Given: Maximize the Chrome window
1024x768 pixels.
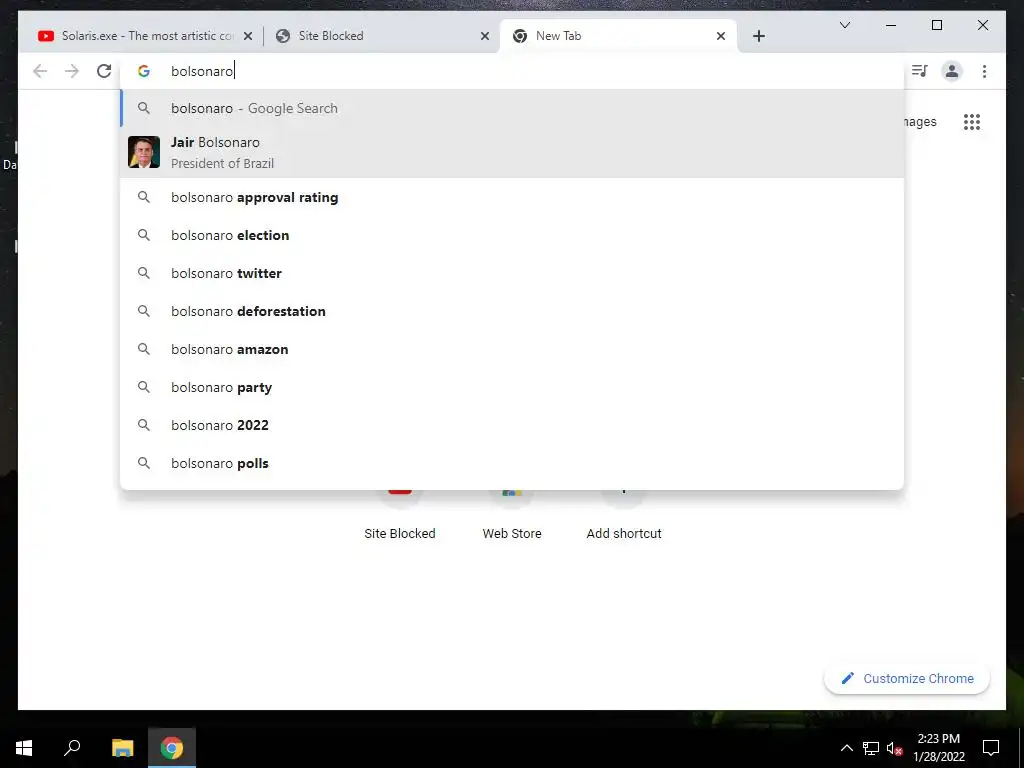Looking at the screenshot, I should (936, 25).
